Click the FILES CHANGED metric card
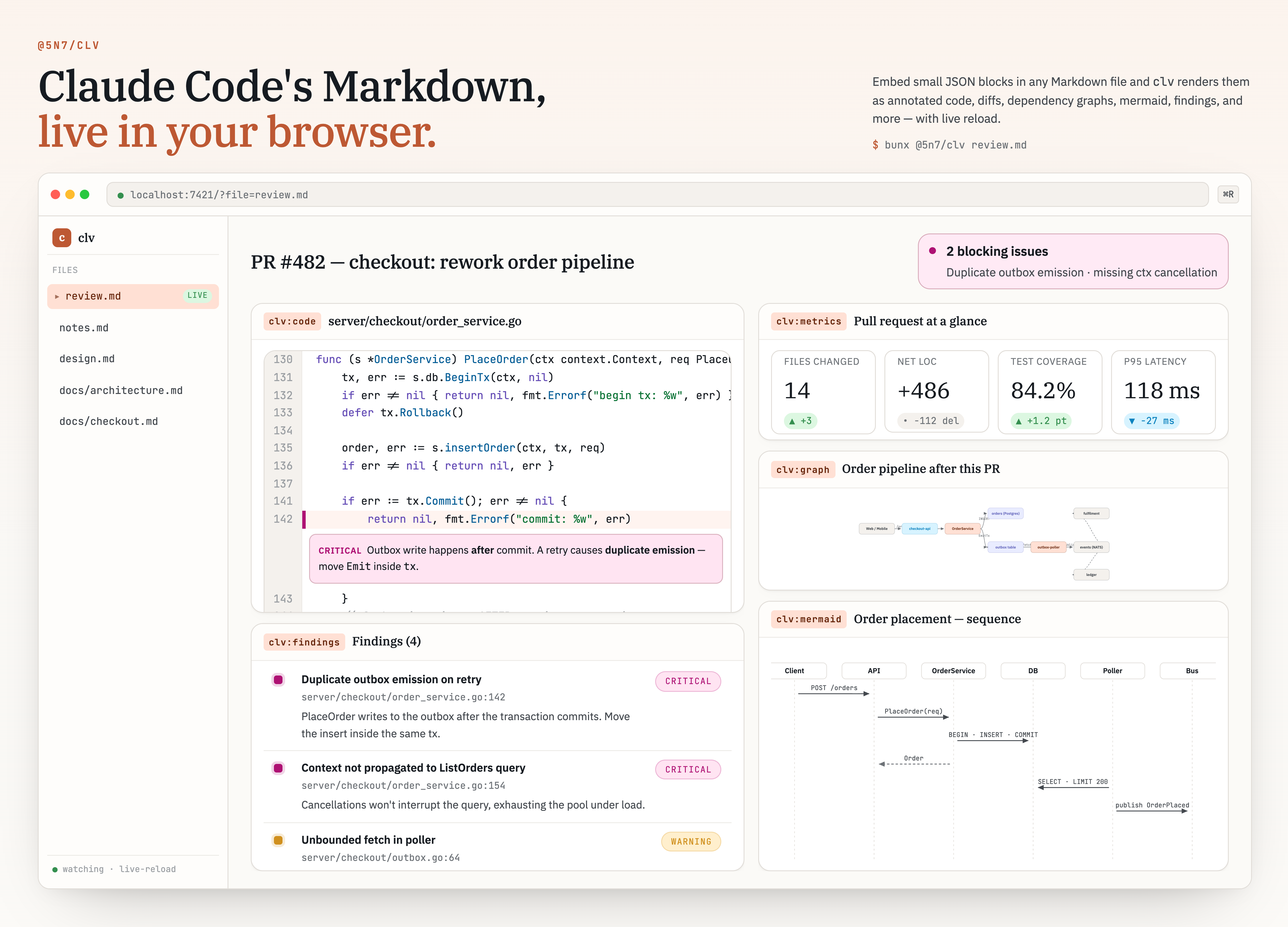The width and height of the screenshot is (1288, 927). [x=823, y=392]
